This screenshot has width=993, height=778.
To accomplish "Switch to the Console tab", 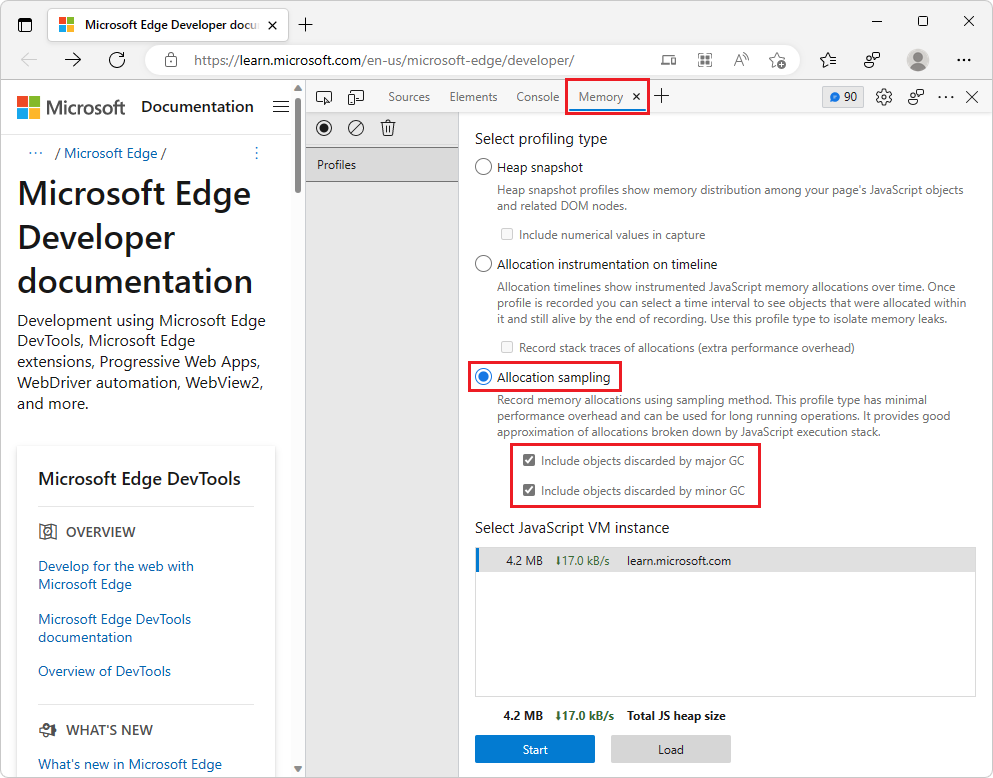I will pyautogui.click(x=537, y=97).
